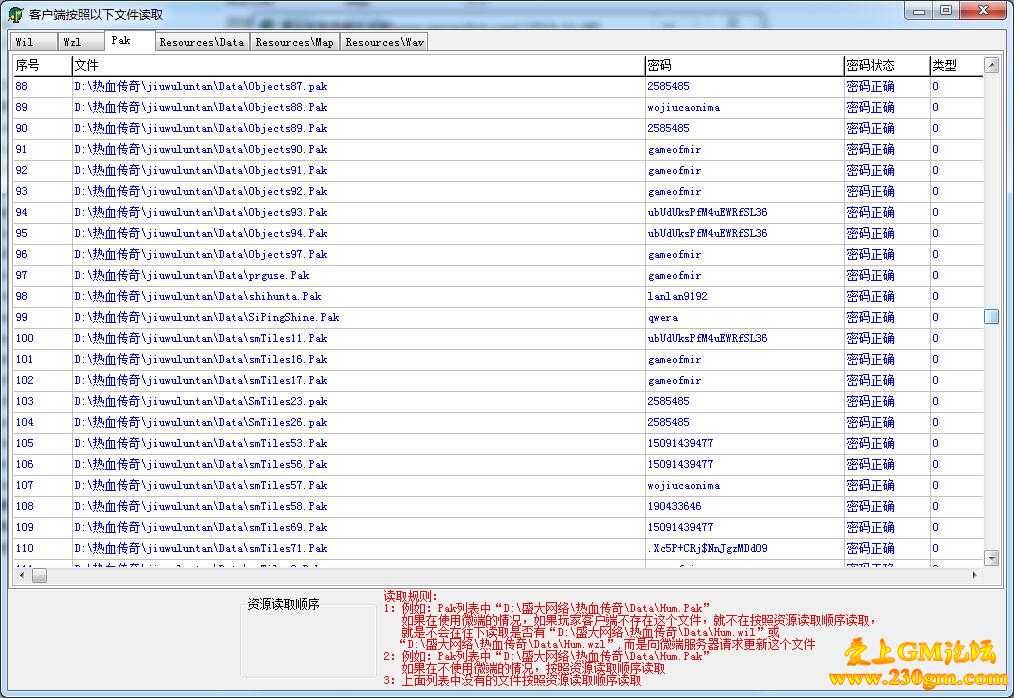Switch to the Wzl tab

point(81,42)
